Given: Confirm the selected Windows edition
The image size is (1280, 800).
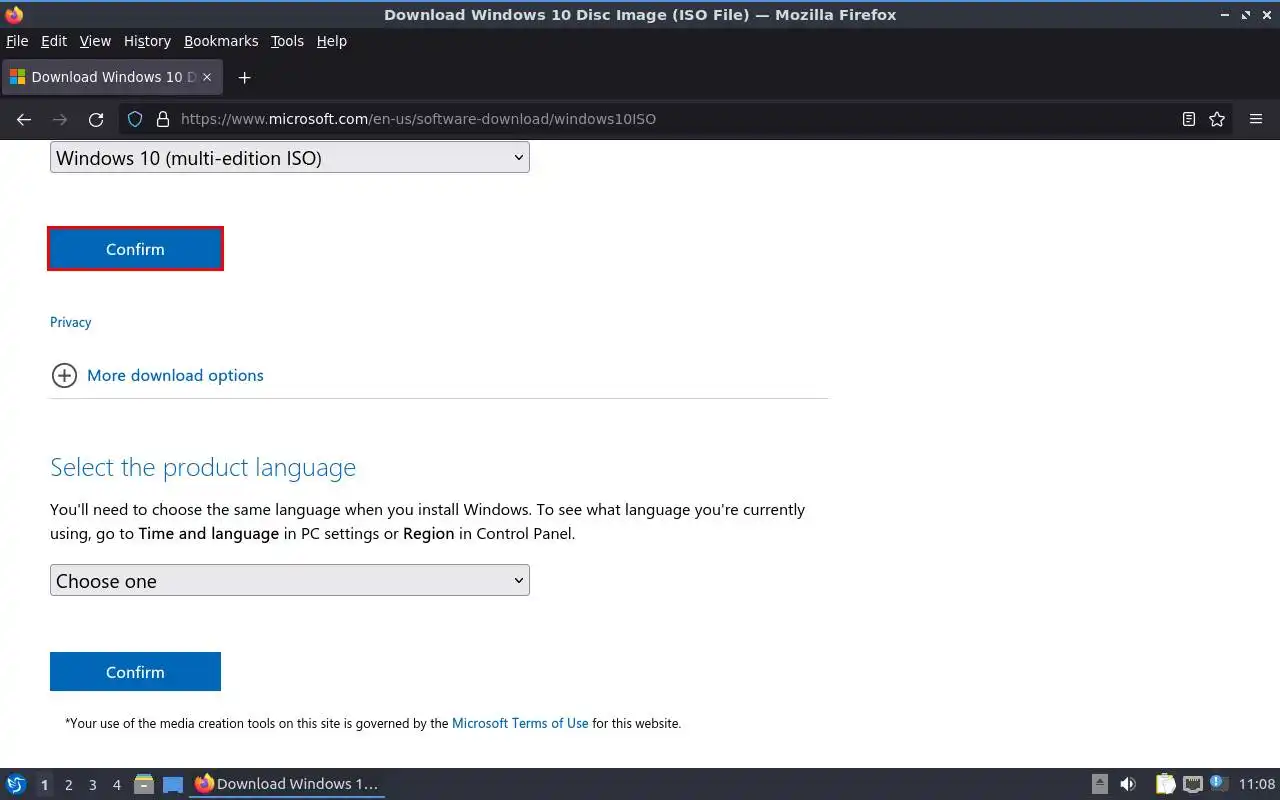Looking at the screenshot, I should [135, 249].
